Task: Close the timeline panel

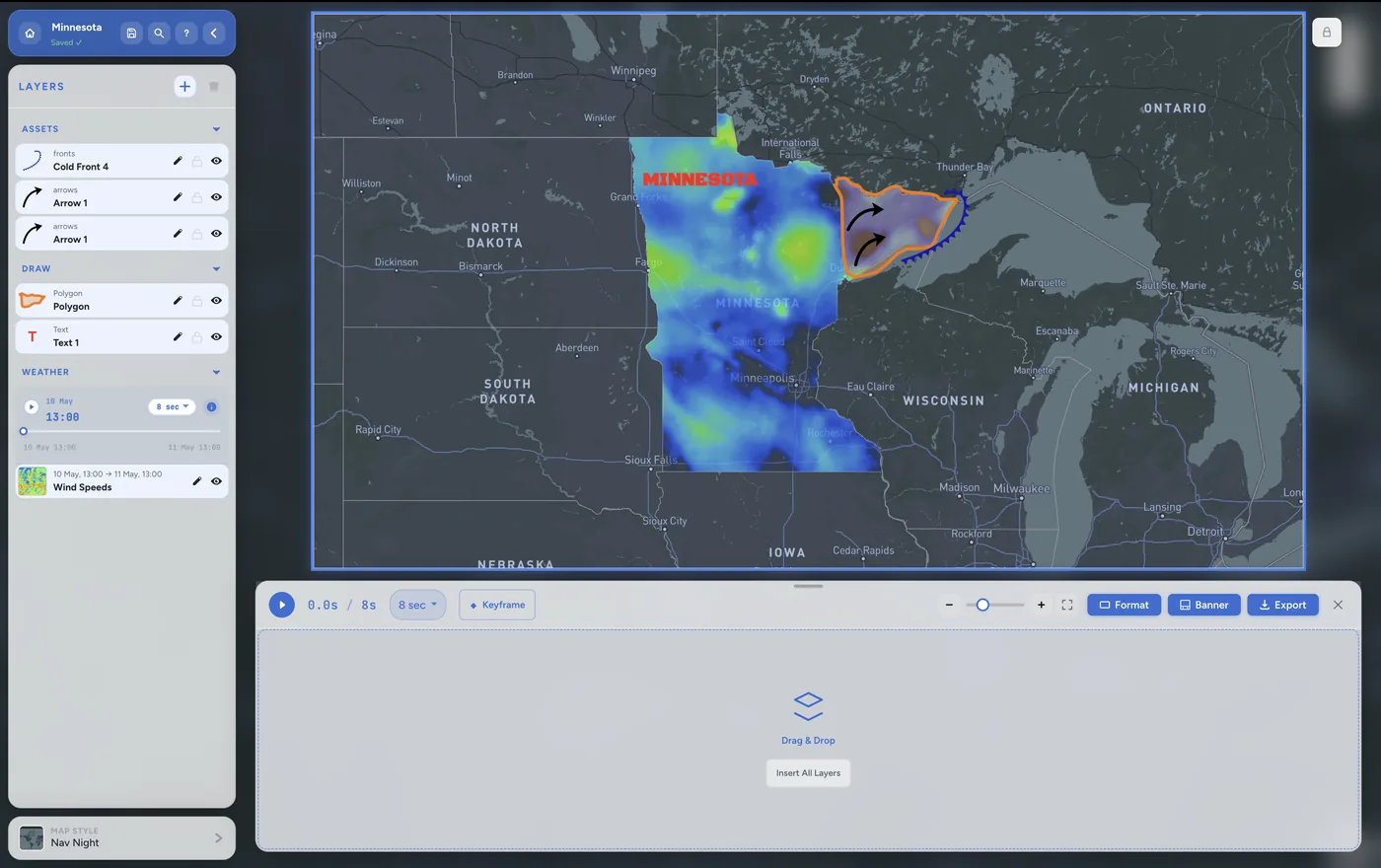Action: 1339,606
